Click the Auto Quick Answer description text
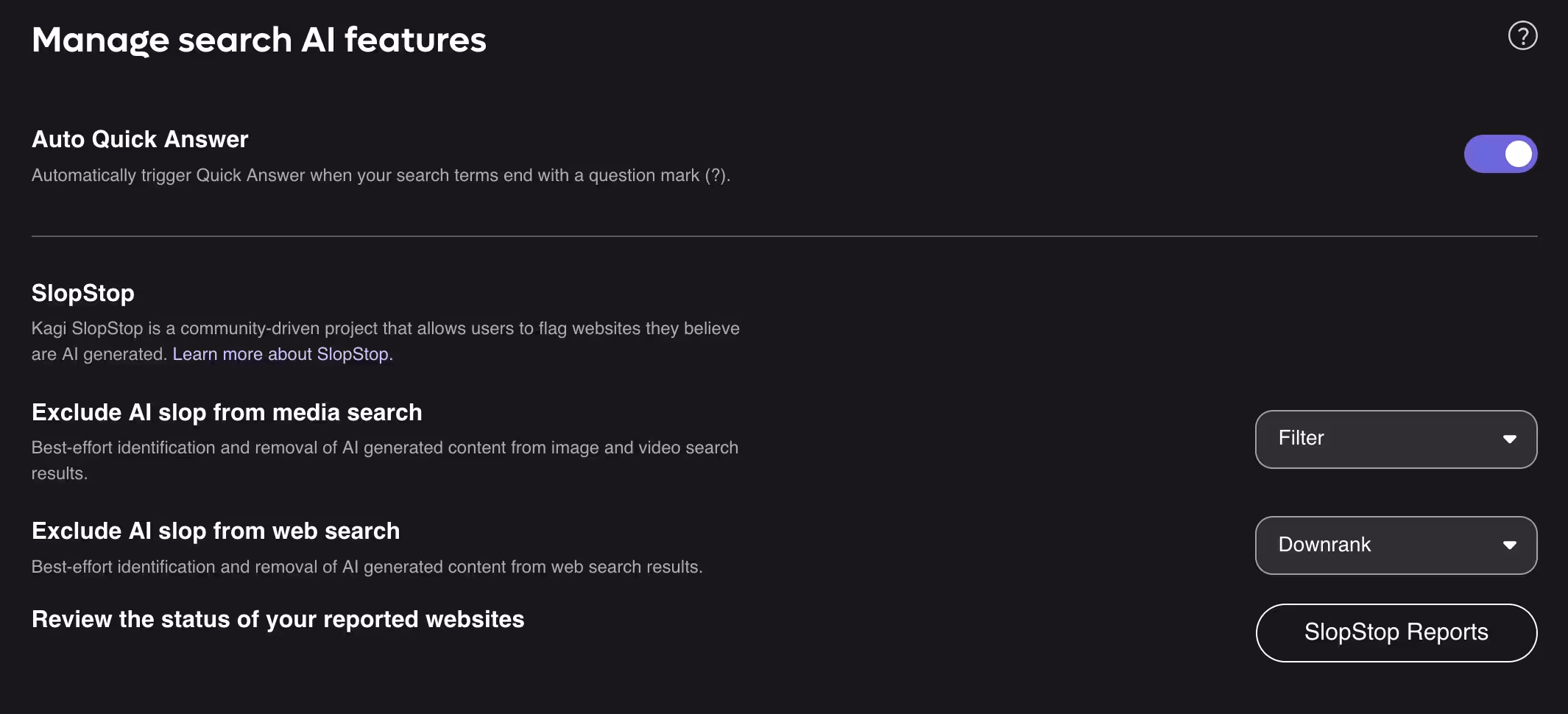 point(381,175)
